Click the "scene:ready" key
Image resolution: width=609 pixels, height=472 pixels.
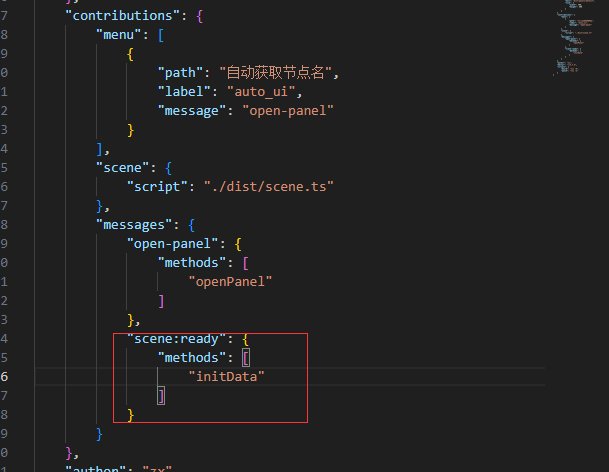176,338
